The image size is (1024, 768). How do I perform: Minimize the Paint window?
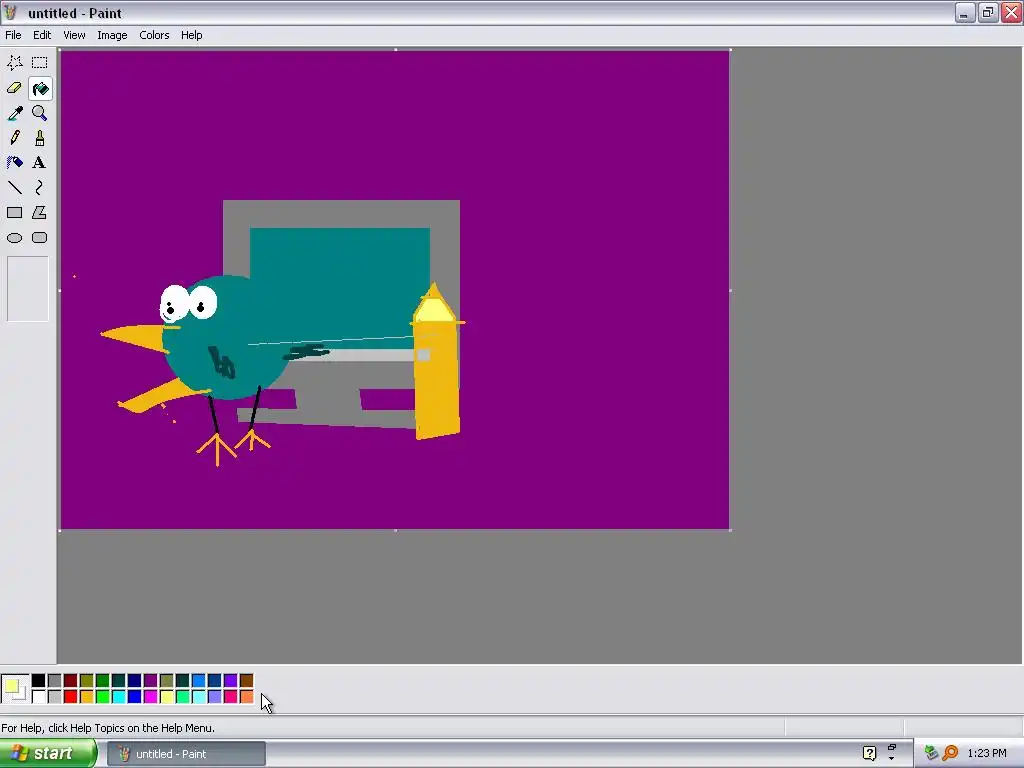[x=965, y=12]
